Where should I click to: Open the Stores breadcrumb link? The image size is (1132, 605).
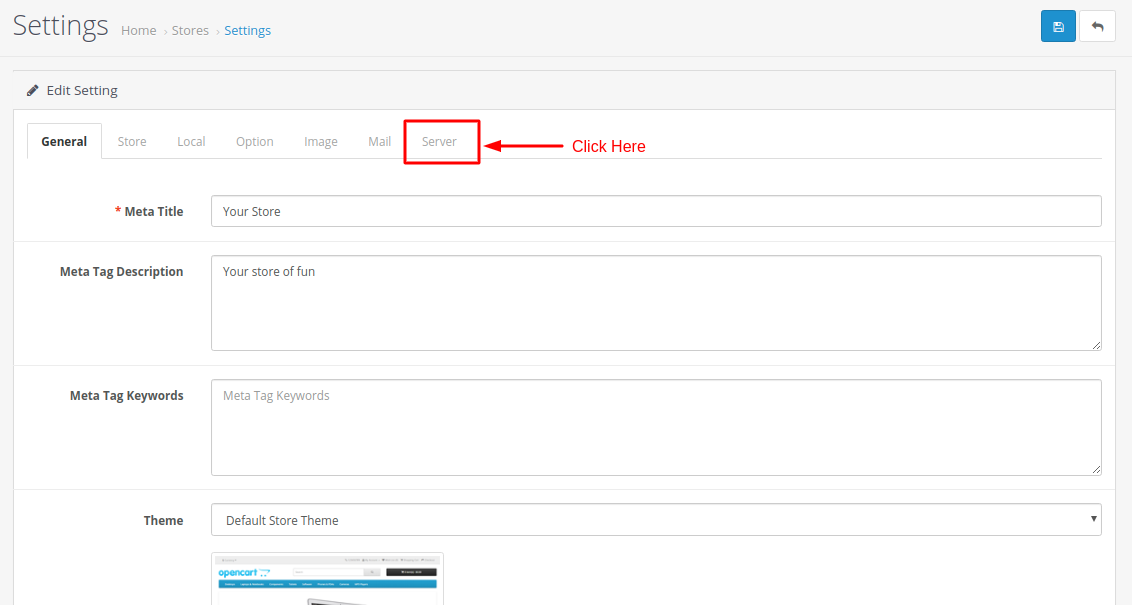click(190, 30)
